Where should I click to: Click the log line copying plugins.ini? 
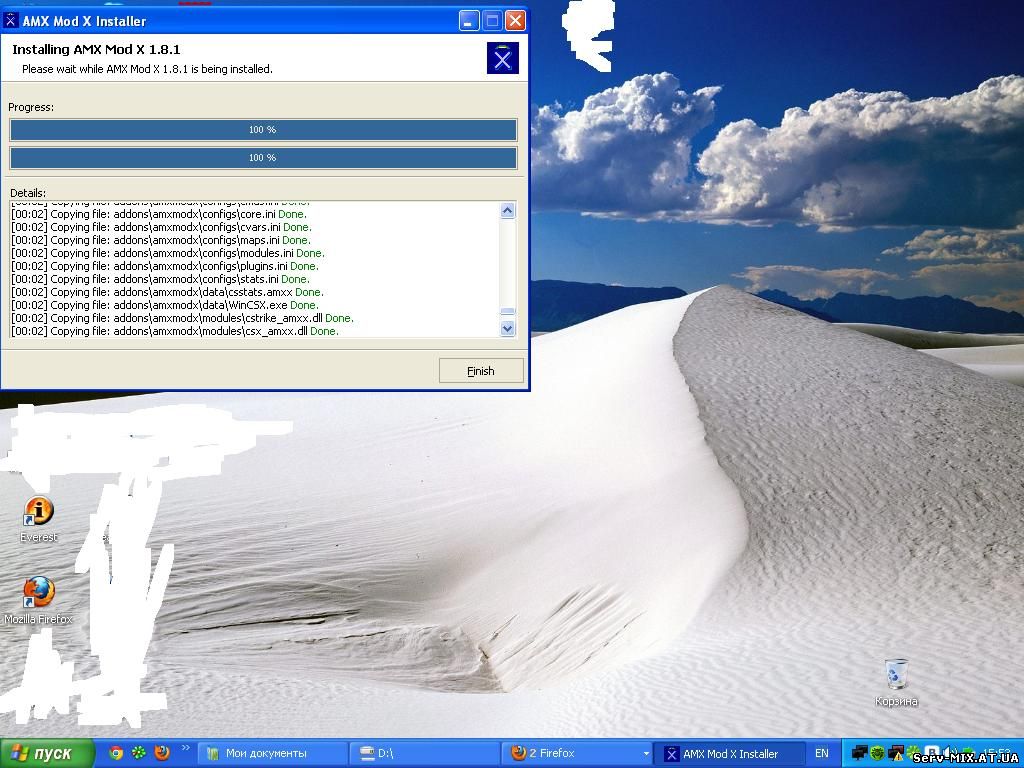165,266
